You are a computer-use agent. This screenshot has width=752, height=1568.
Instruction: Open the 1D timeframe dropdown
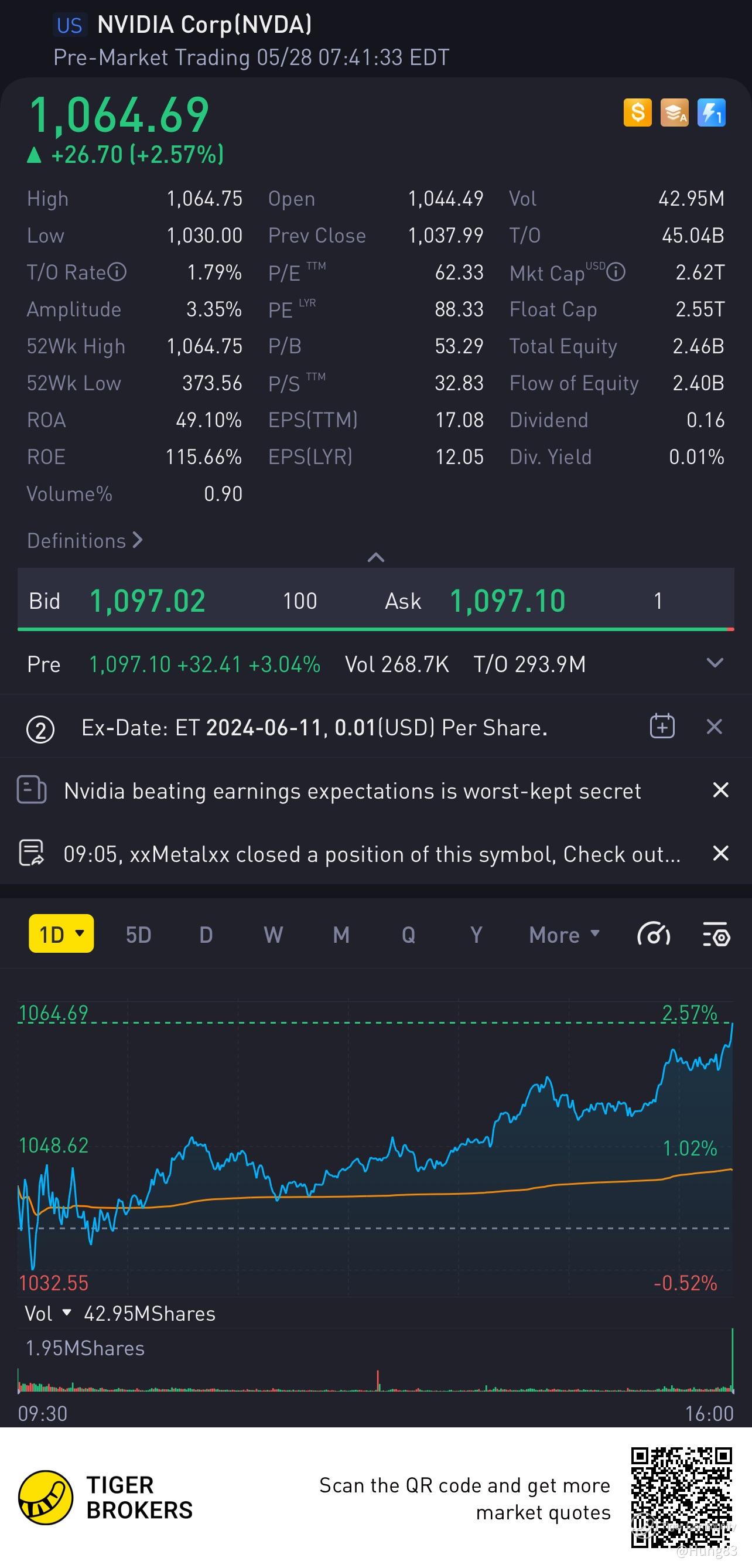tap(61, 934)
